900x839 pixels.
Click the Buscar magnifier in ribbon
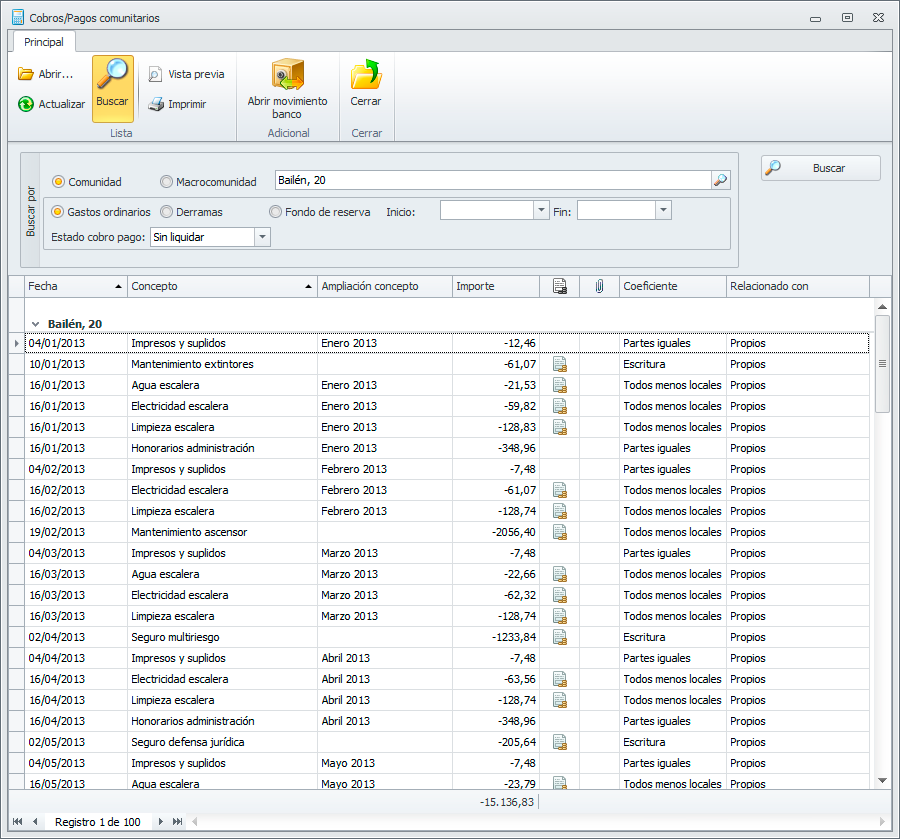[112, 76]
